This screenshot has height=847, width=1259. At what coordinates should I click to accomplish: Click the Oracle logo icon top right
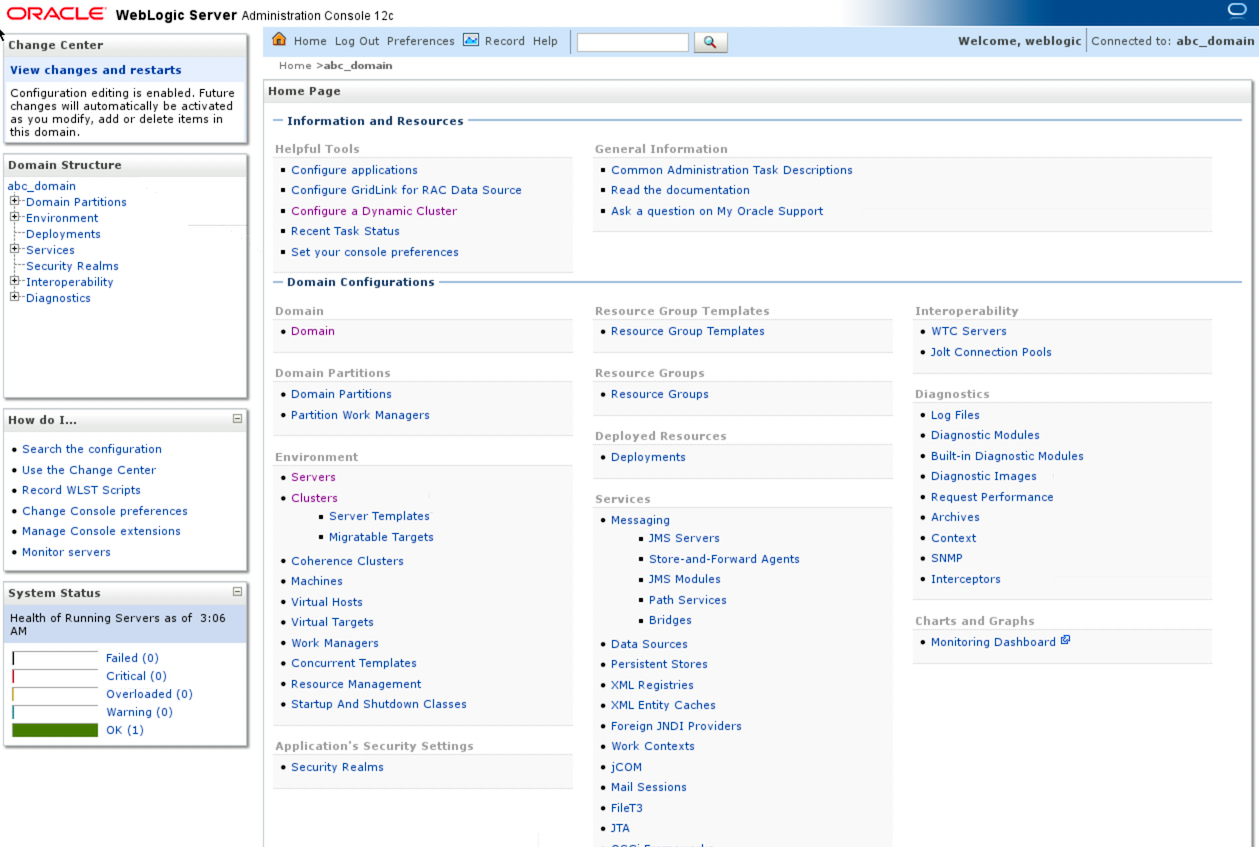point(1236,11)
